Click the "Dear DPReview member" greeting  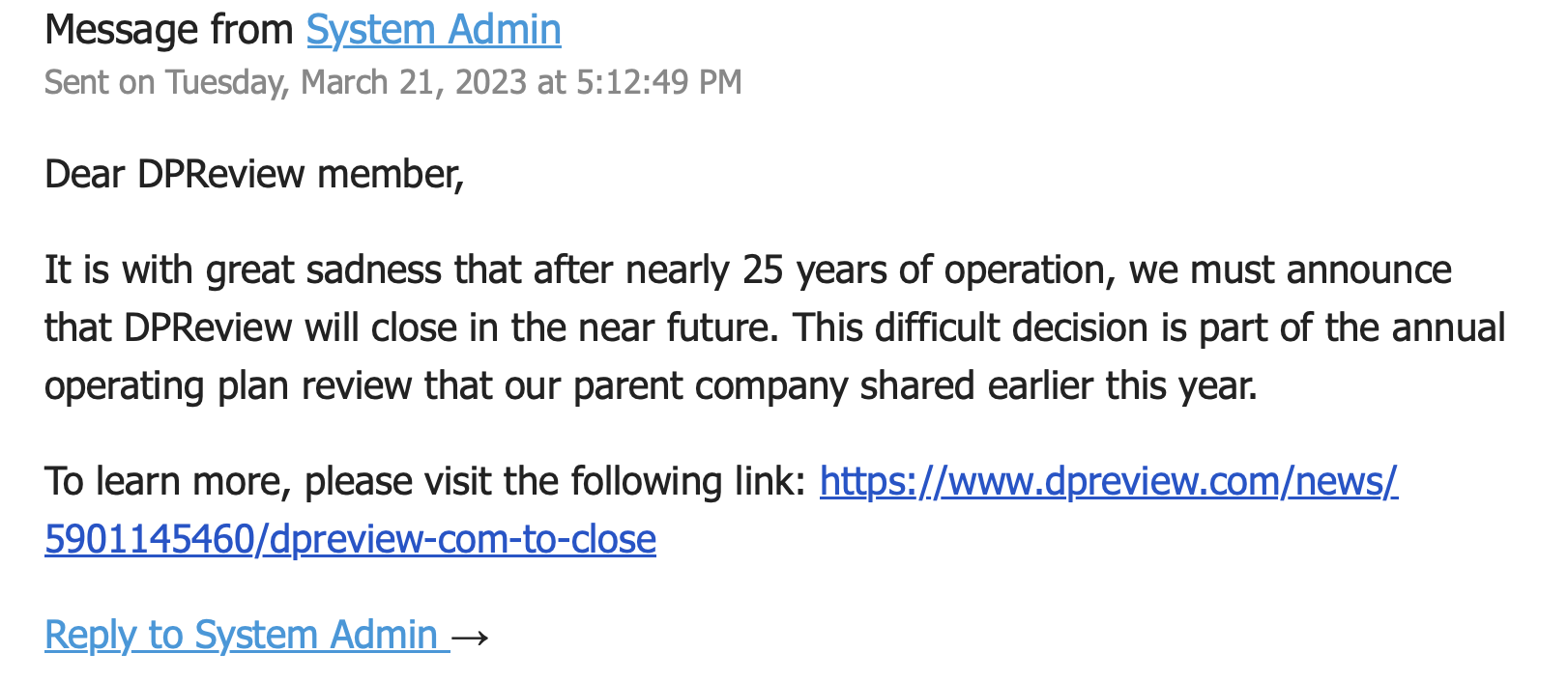[x=254, y=175]
